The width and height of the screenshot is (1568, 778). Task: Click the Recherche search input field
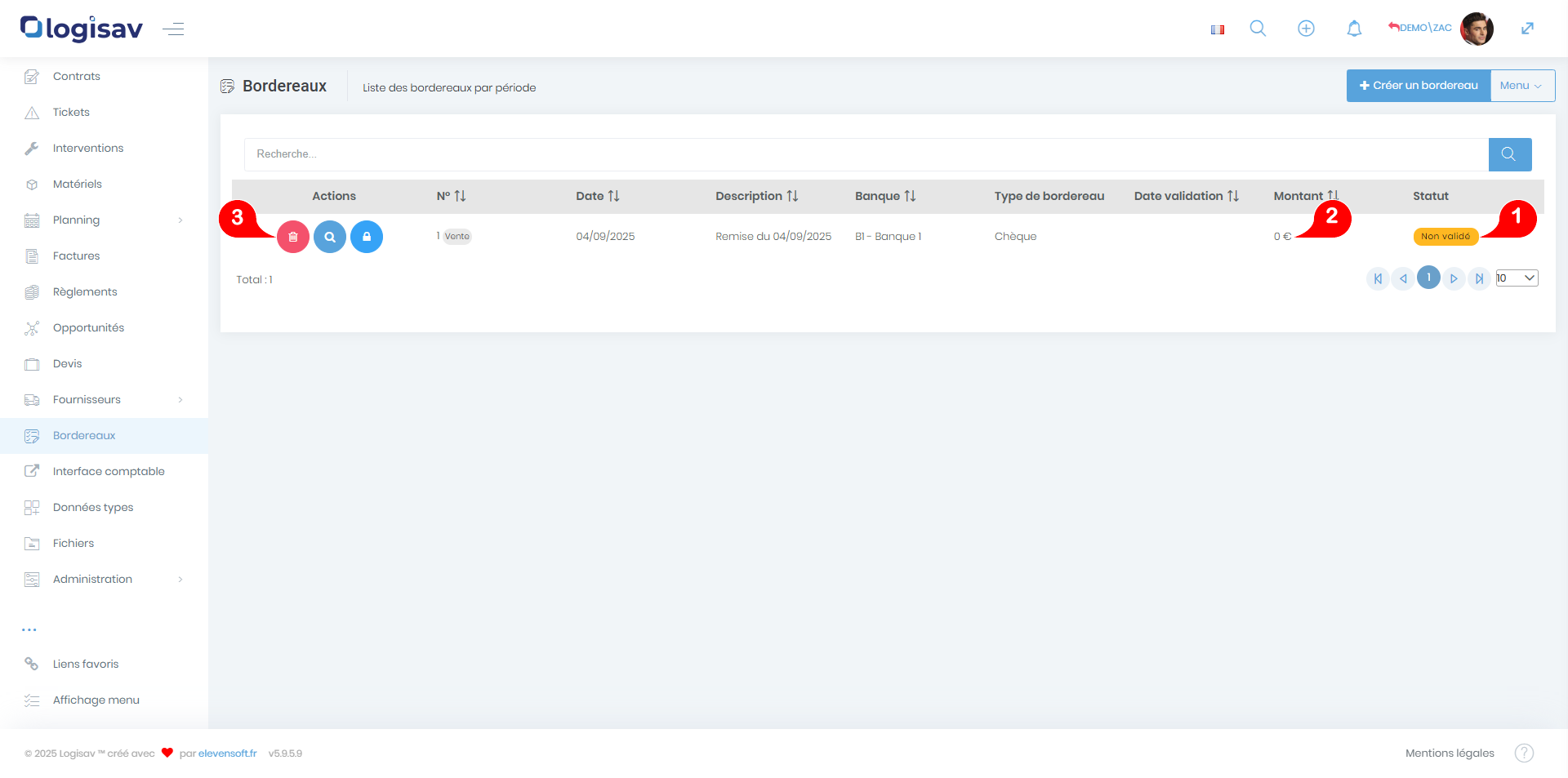[x=866, y=154]
